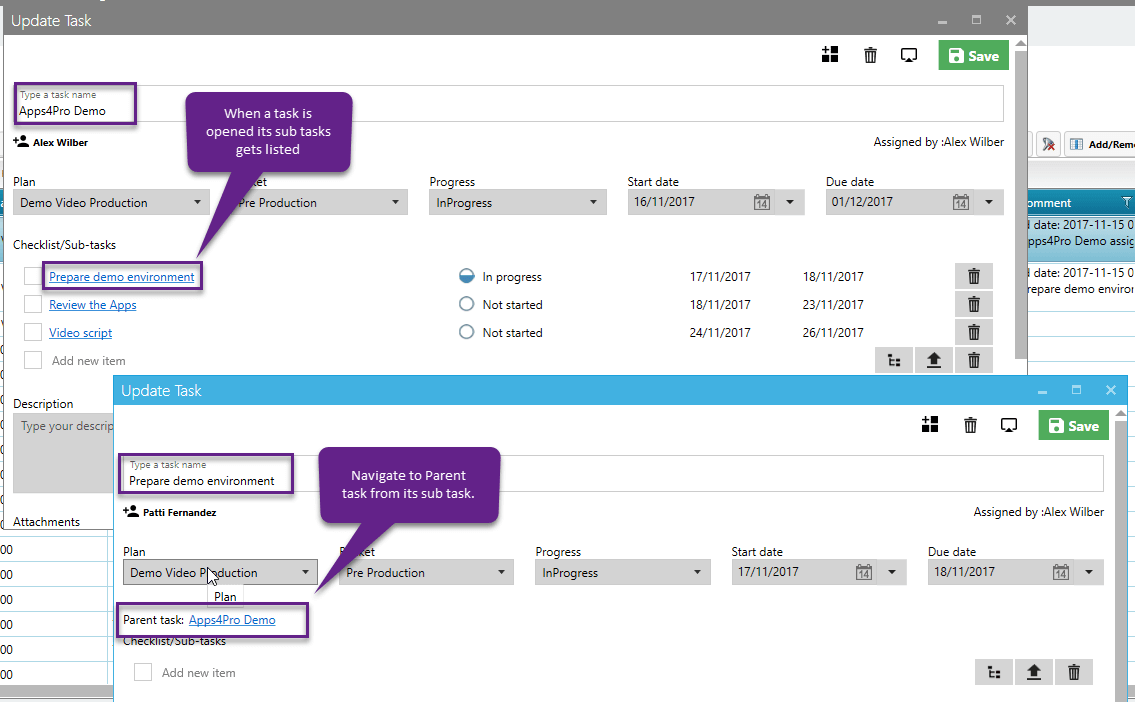Image resolution: width=1135 pixels, height=702 pixels.
Task: Click the grid-add icon in the back Update Task window
Action: point(830,55)
